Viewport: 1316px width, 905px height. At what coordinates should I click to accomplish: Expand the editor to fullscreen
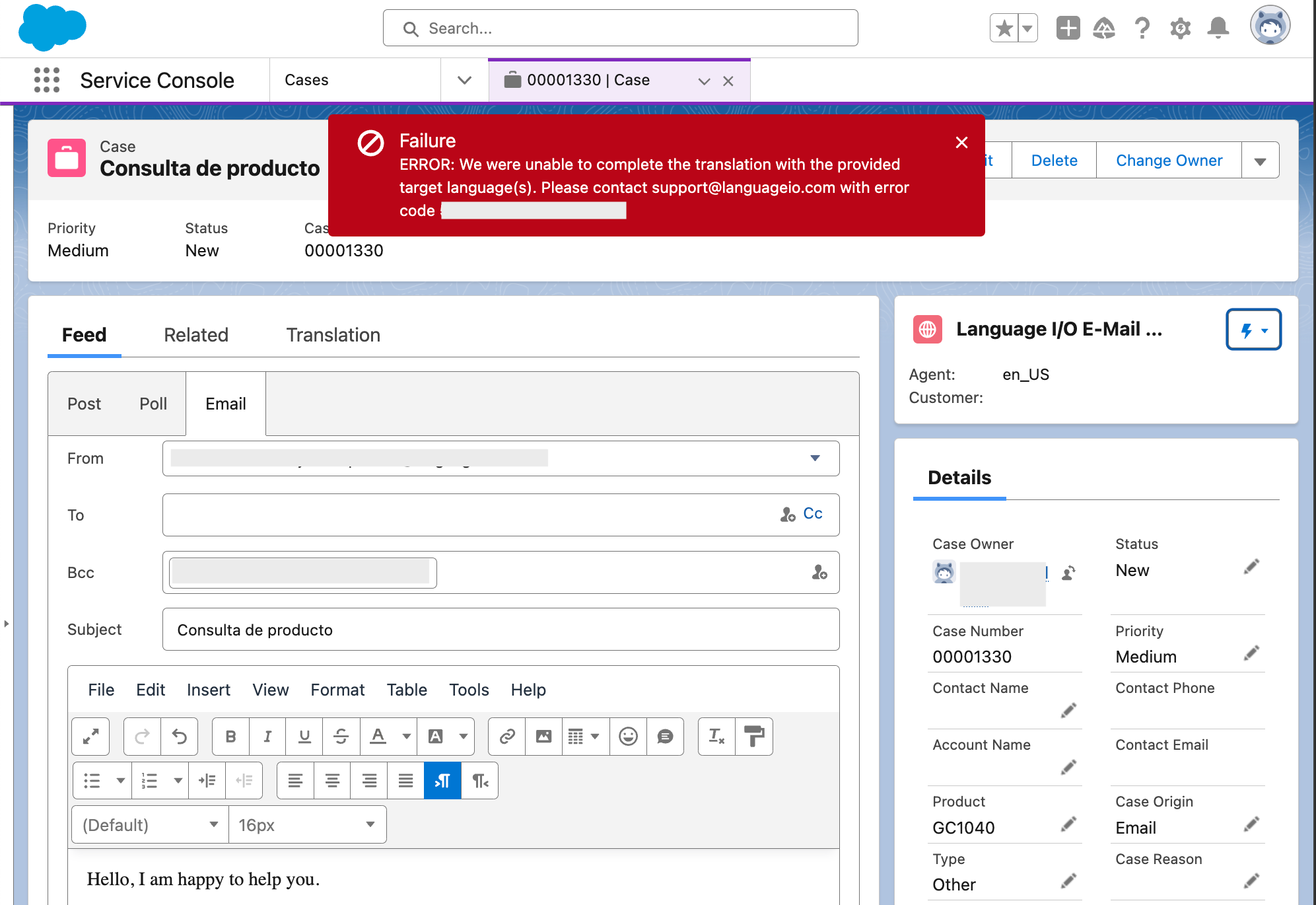[91, 736]
